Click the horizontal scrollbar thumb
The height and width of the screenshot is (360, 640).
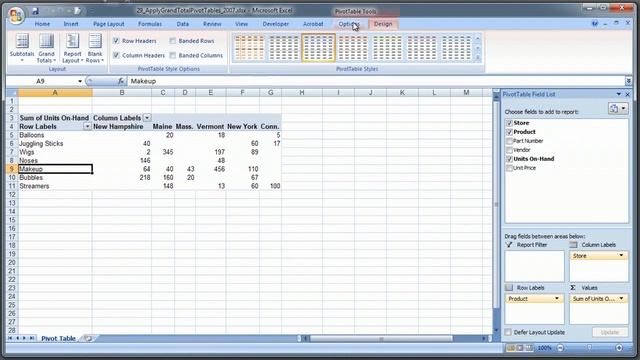click(x=381, y=338)
